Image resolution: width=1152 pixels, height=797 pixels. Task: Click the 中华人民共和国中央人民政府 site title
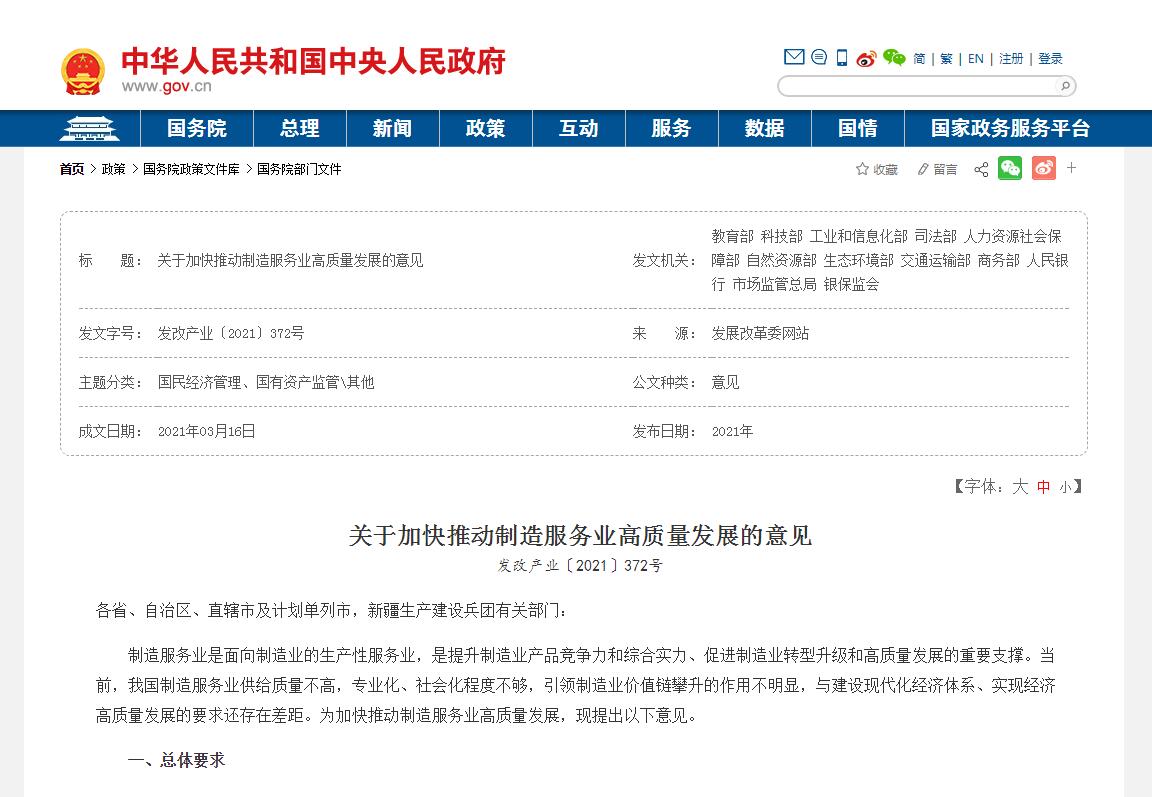[314, 61]
